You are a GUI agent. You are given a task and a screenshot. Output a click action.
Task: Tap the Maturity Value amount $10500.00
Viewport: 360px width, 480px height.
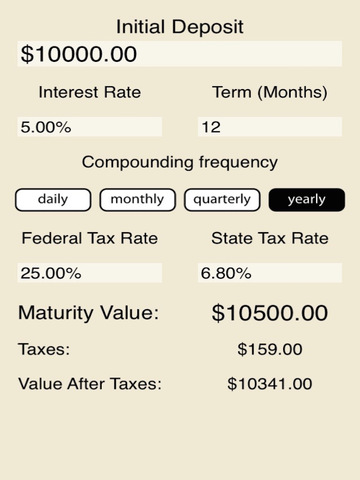click(270, 313)
